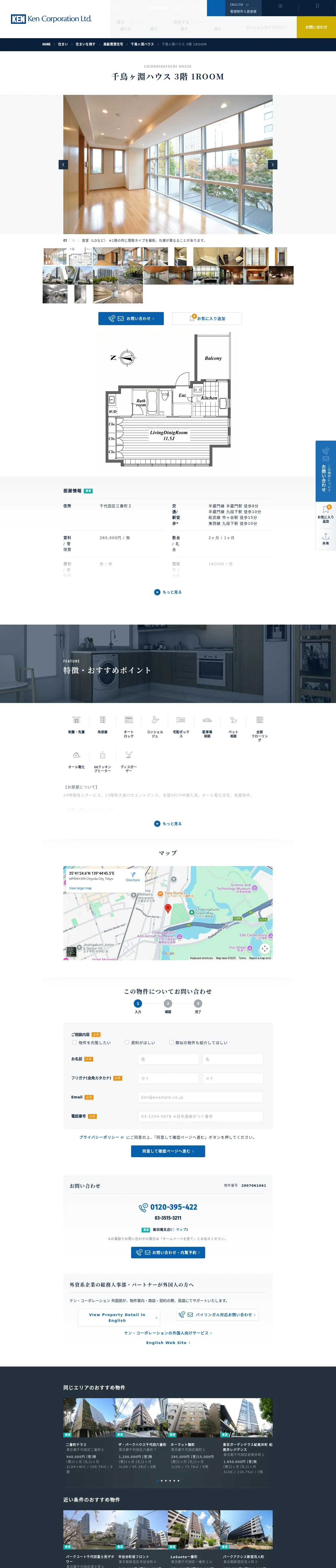Open パークアクシス新宿百人町 property card
This screenshot has width=336, height=1568.
tap(246, 1538)
